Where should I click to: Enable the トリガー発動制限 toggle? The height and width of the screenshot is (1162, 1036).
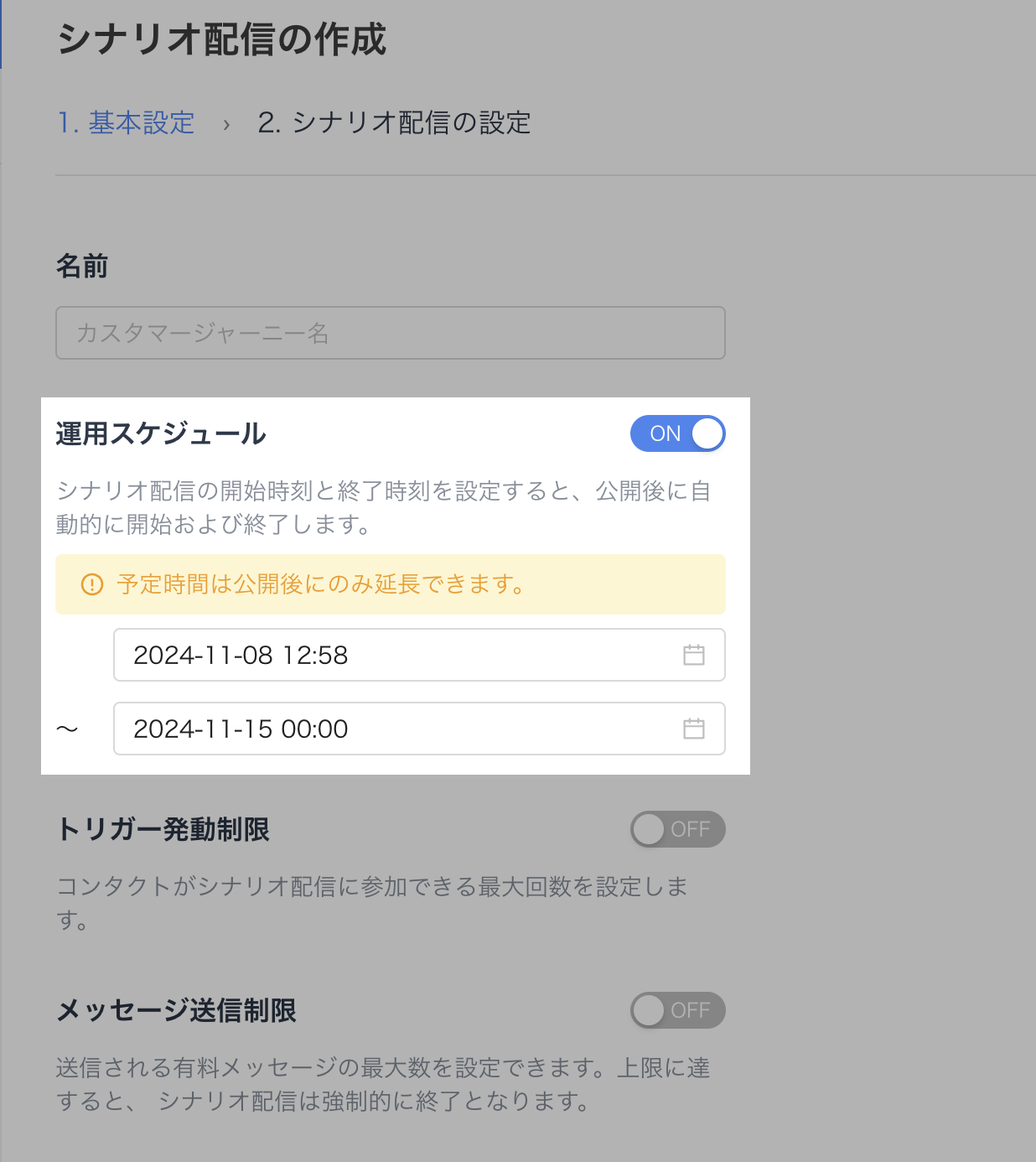click(x=677, y=829)
